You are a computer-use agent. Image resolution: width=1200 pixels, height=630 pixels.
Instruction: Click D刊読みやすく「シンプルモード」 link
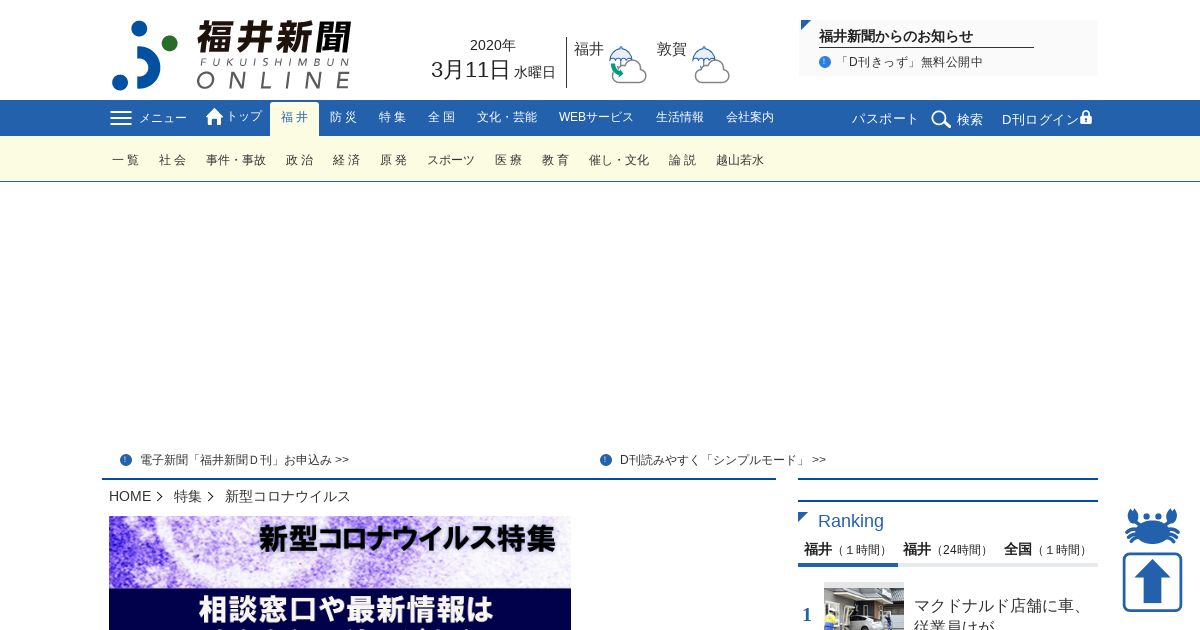(x=723, y=460)
